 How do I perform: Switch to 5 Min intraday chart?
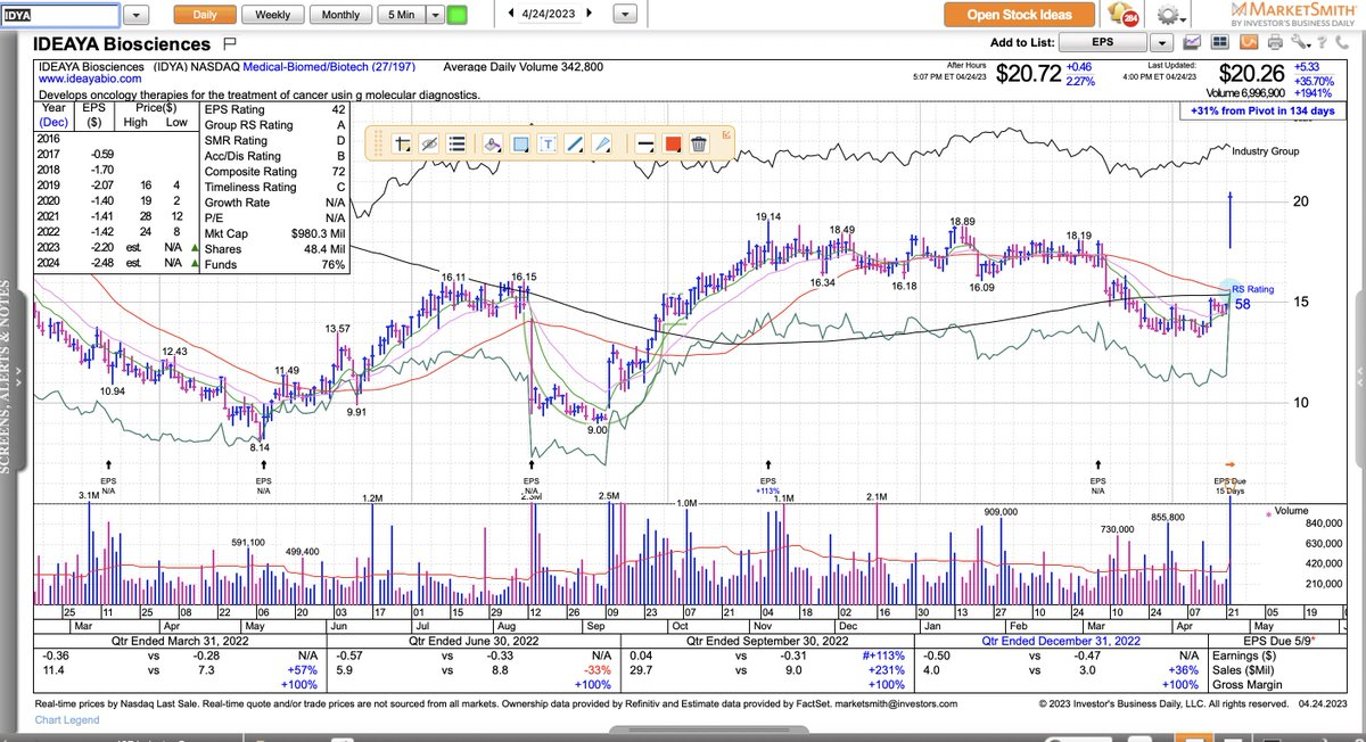click(x=400, y=15)
